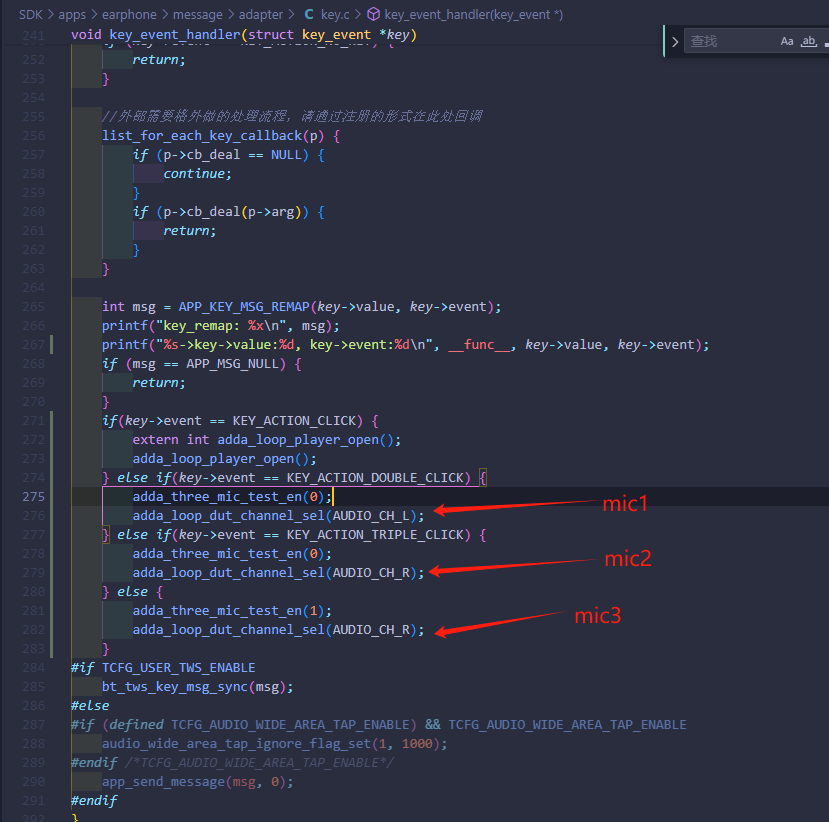
Task: Open the adapter breadcrumb folder
Action: pos(261,14)
